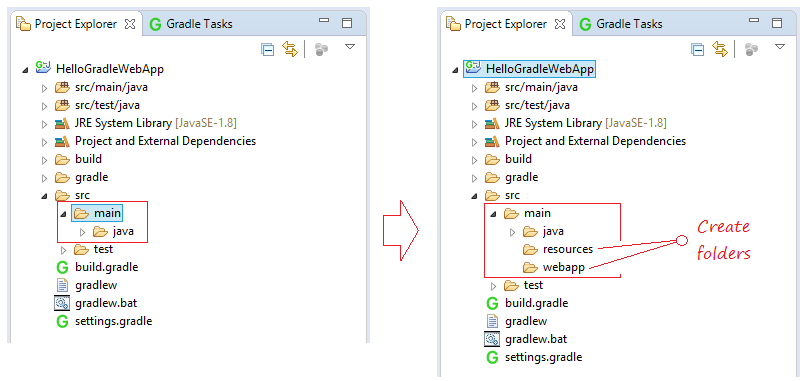The image size is (808, 381).
Task: Select main folder in left panel
Action: (x=97, y=213)
